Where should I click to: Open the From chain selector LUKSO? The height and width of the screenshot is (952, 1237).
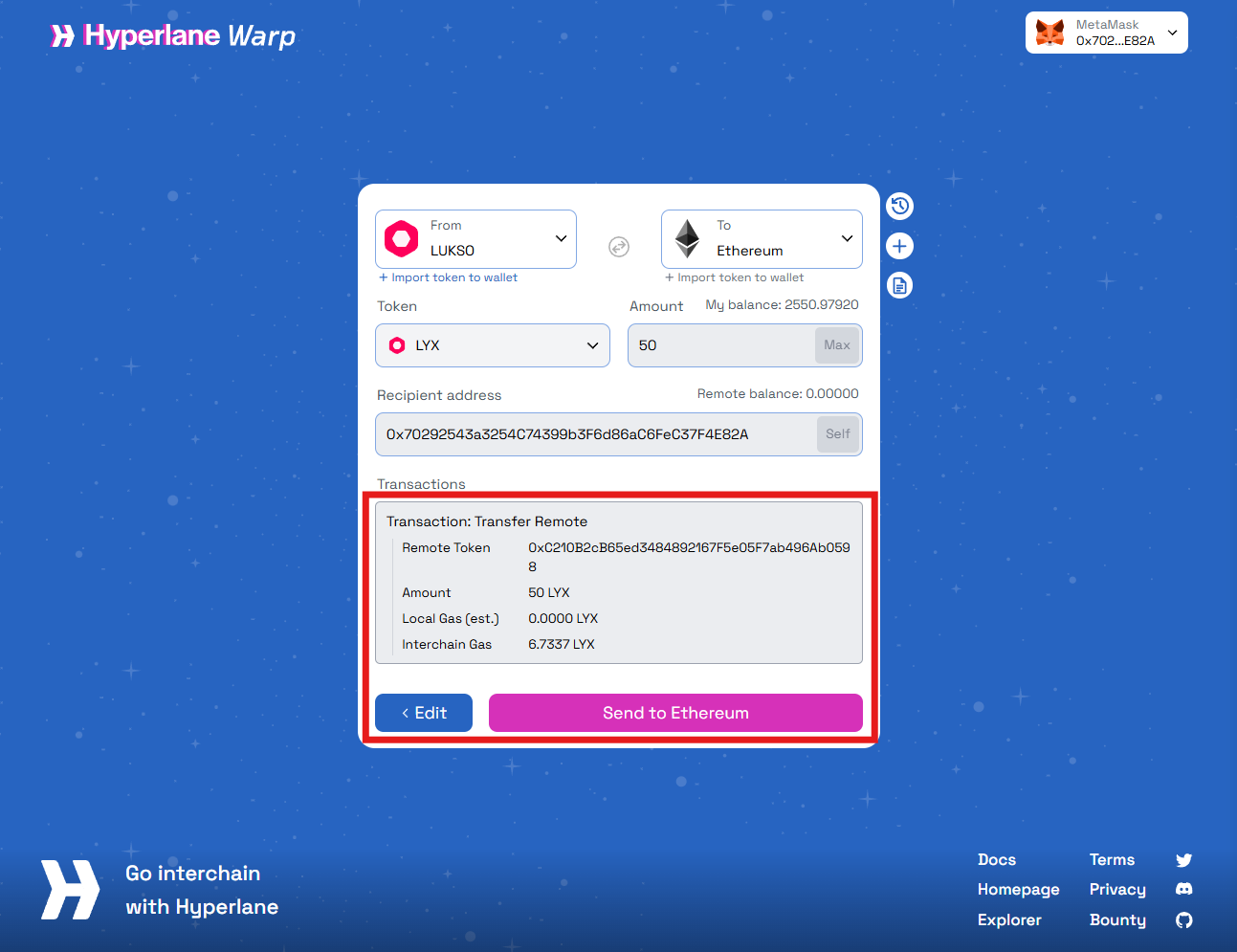click(x=475, y=239)
